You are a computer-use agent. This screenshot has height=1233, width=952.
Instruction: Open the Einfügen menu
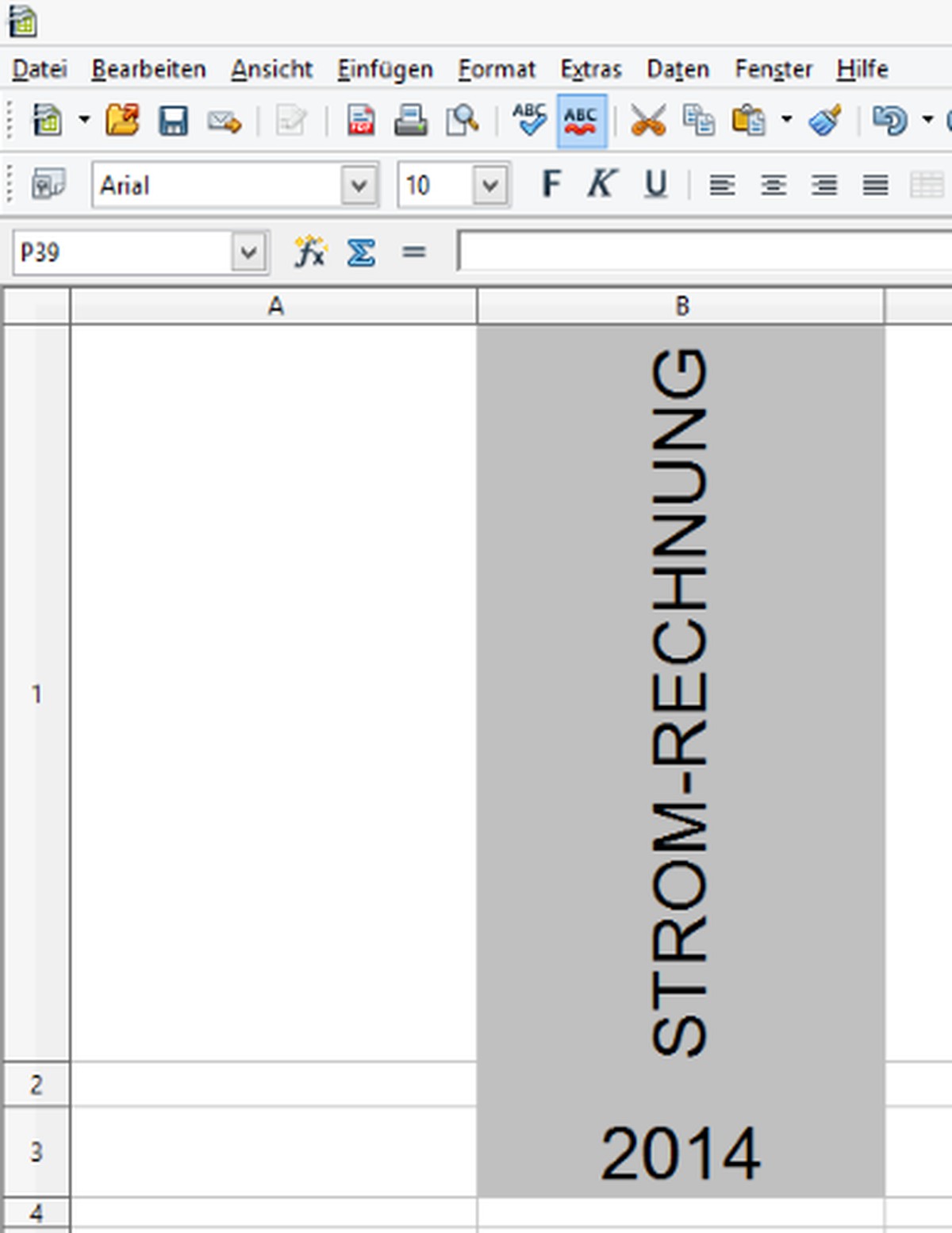click(x=385, y=70)
